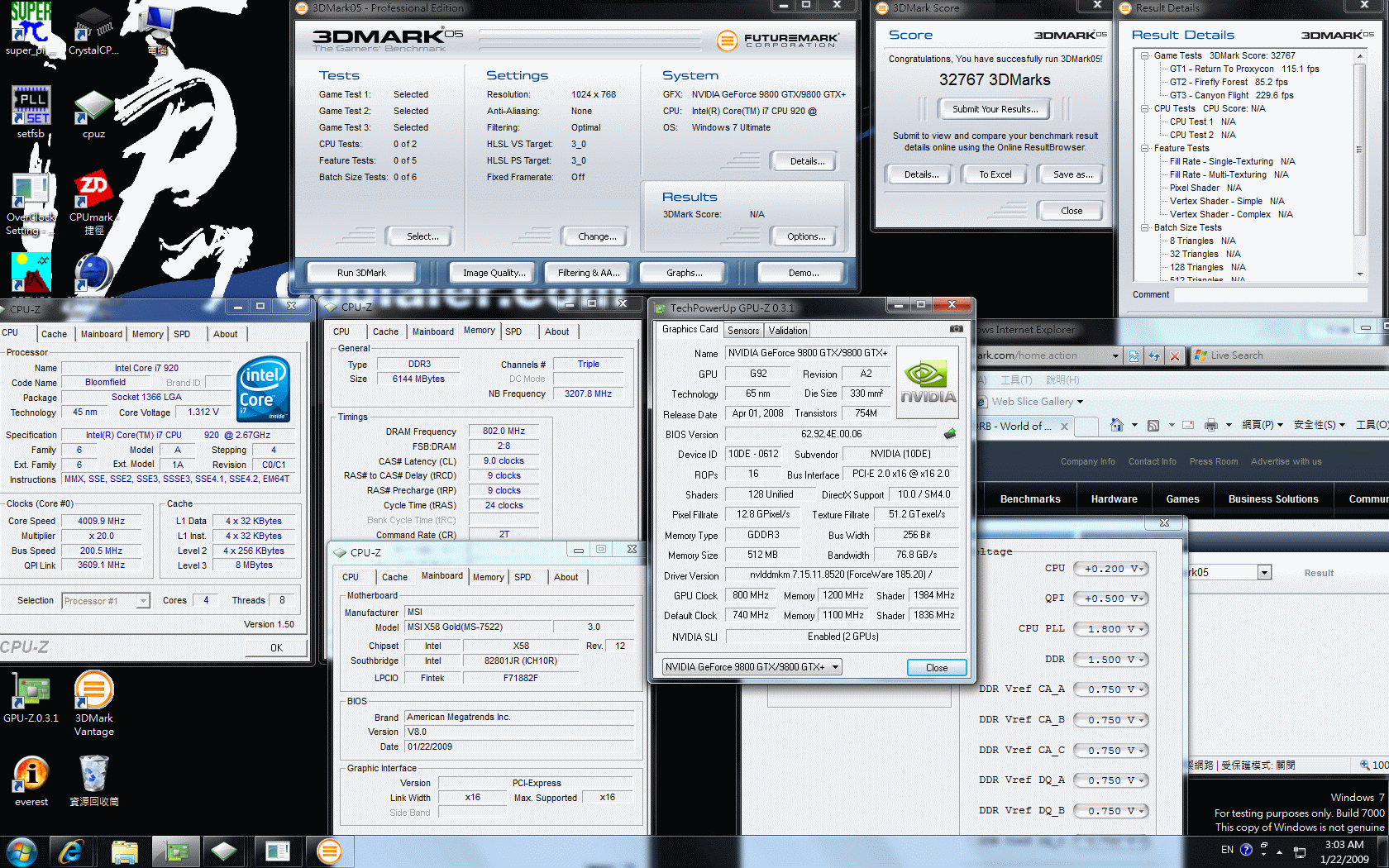Click the orange 3DMark taskbar icon

coord(329,851)
